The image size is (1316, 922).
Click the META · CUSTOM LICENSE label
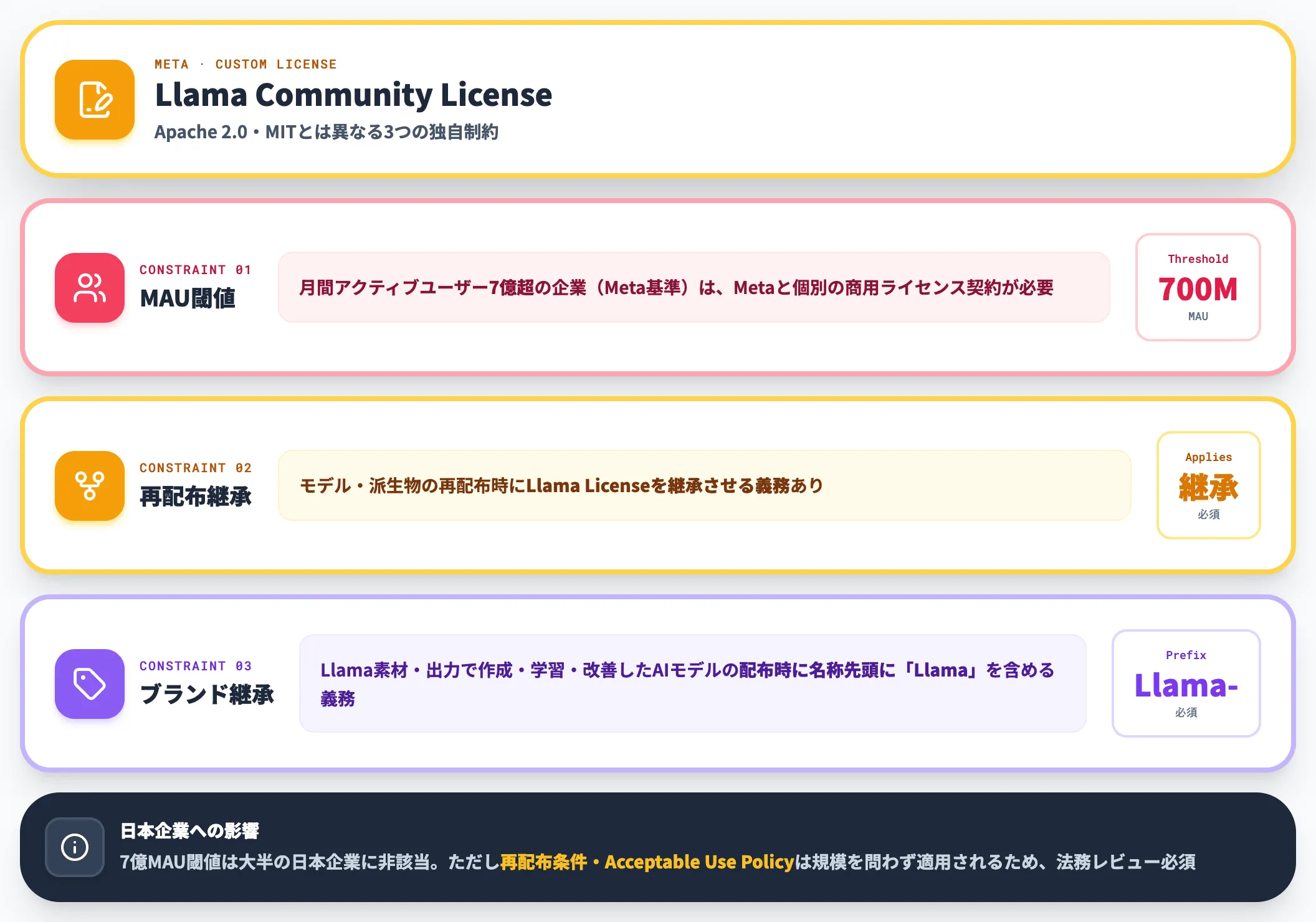(246, 64)
